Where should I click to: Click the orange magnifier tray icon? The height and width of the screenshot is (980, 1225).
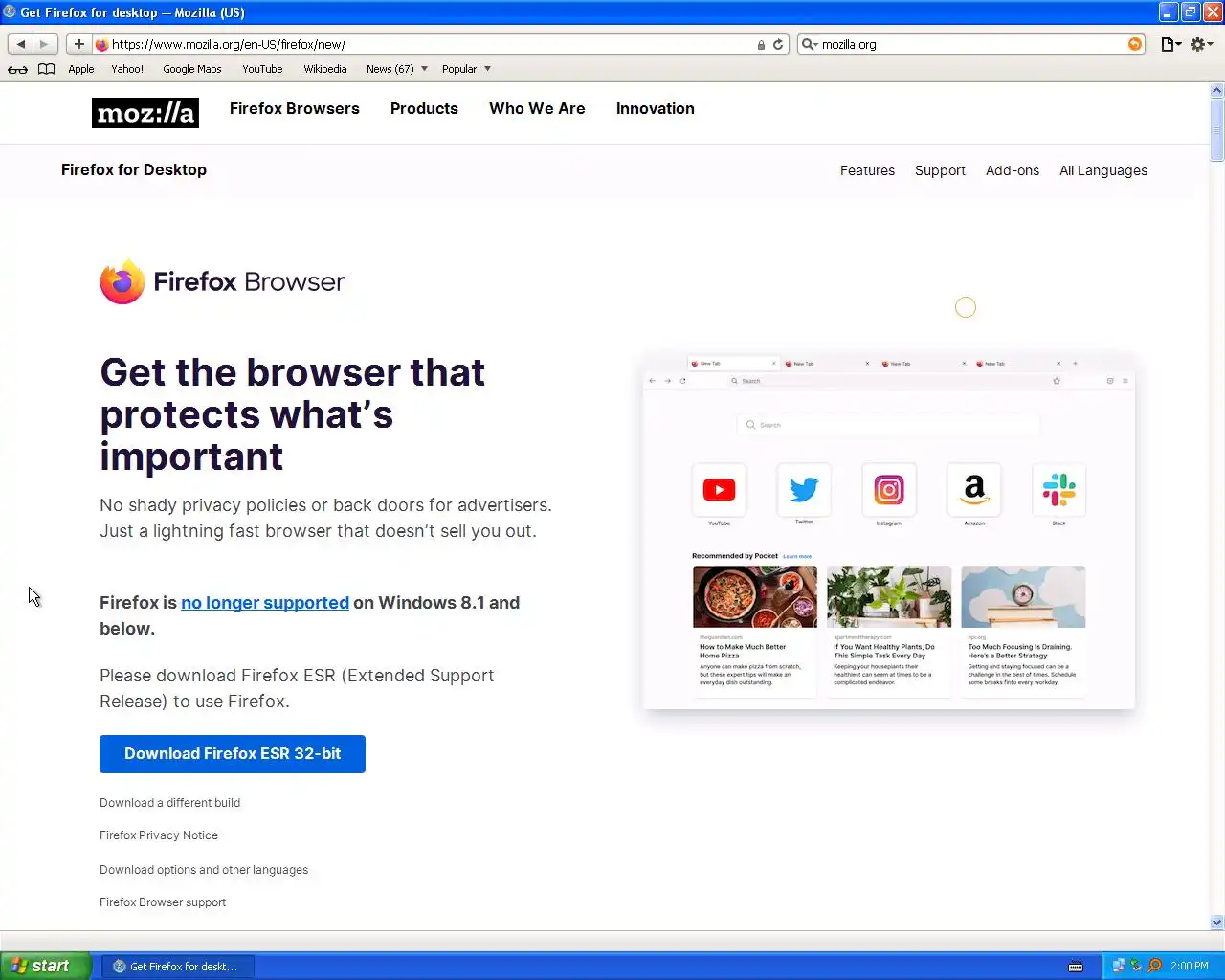click(x=1154, y=966)
